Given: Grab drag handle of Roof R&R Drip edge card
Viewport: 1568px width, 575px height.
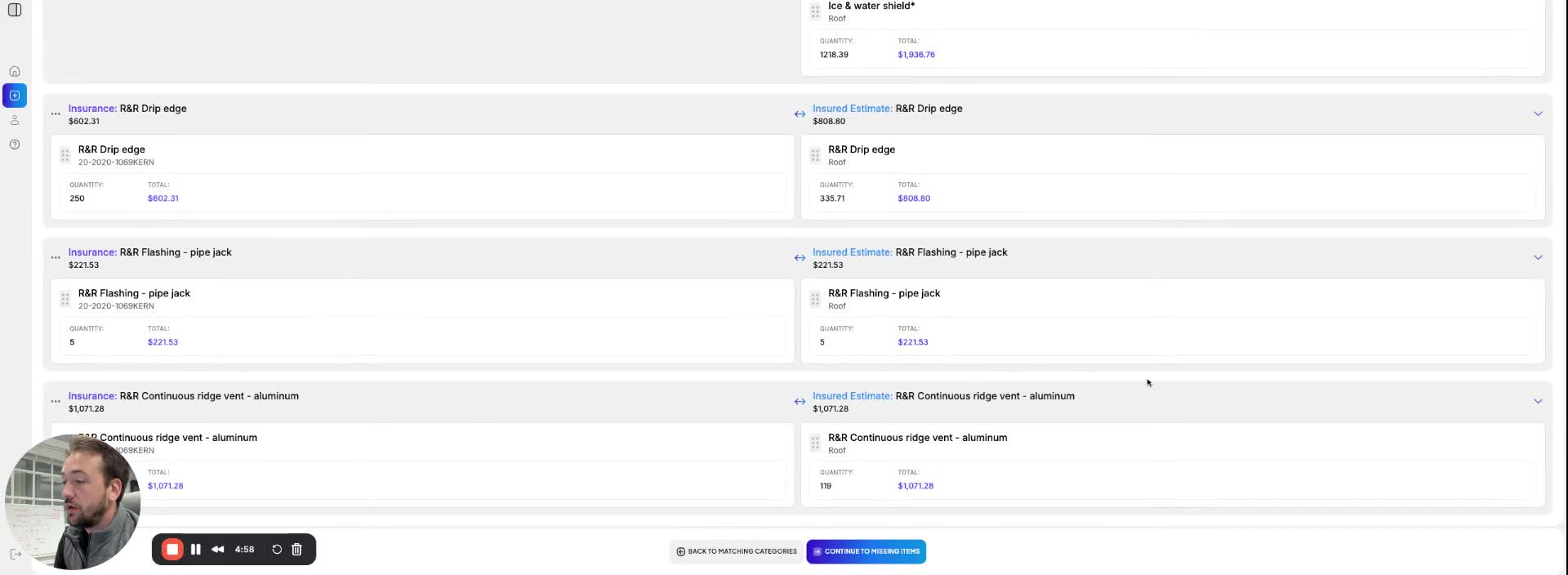Looking at the screenshot, I should pos(815,155).
